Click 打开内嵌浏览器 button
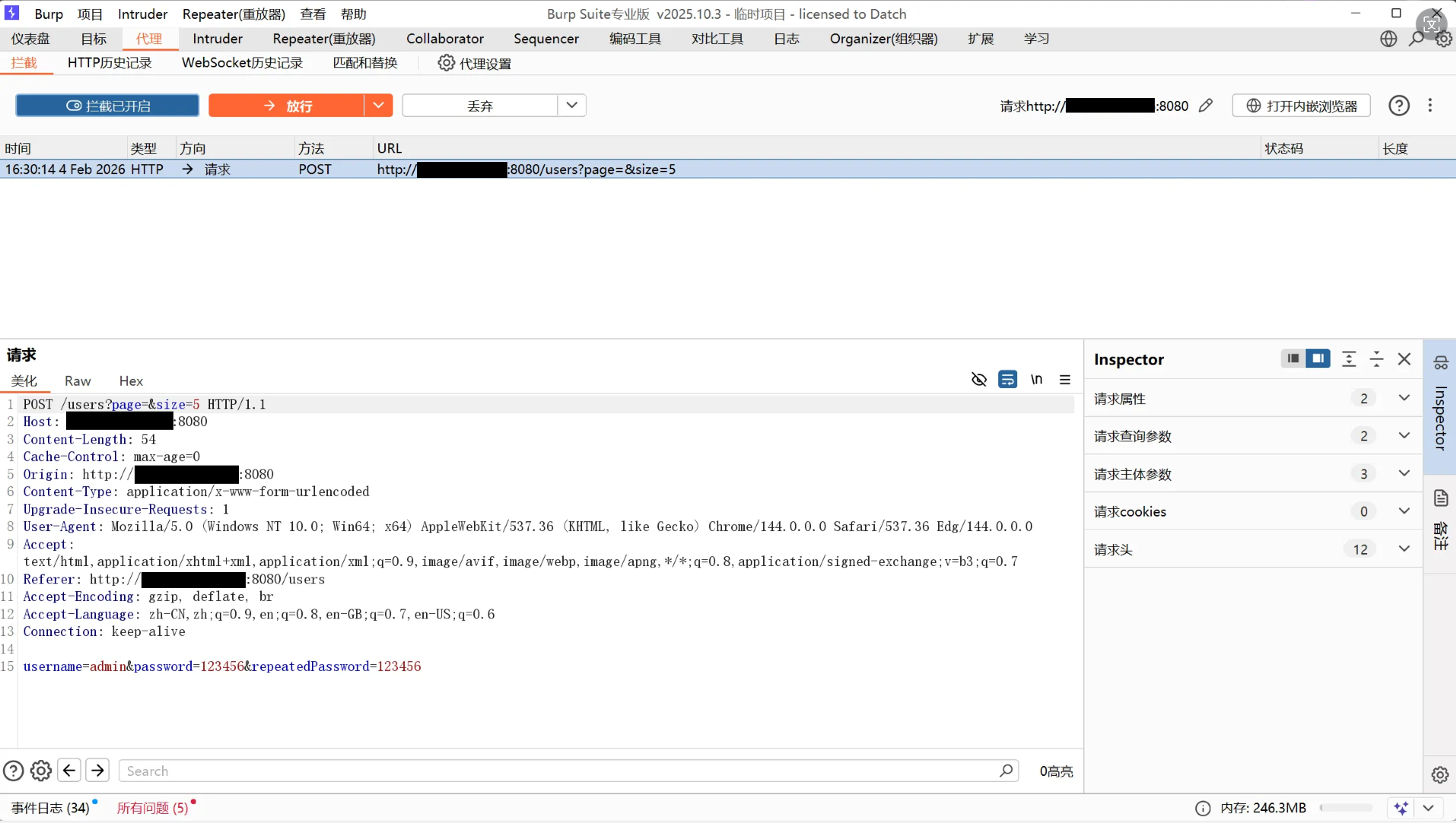1456x823 pixels. coord(1302,106)
